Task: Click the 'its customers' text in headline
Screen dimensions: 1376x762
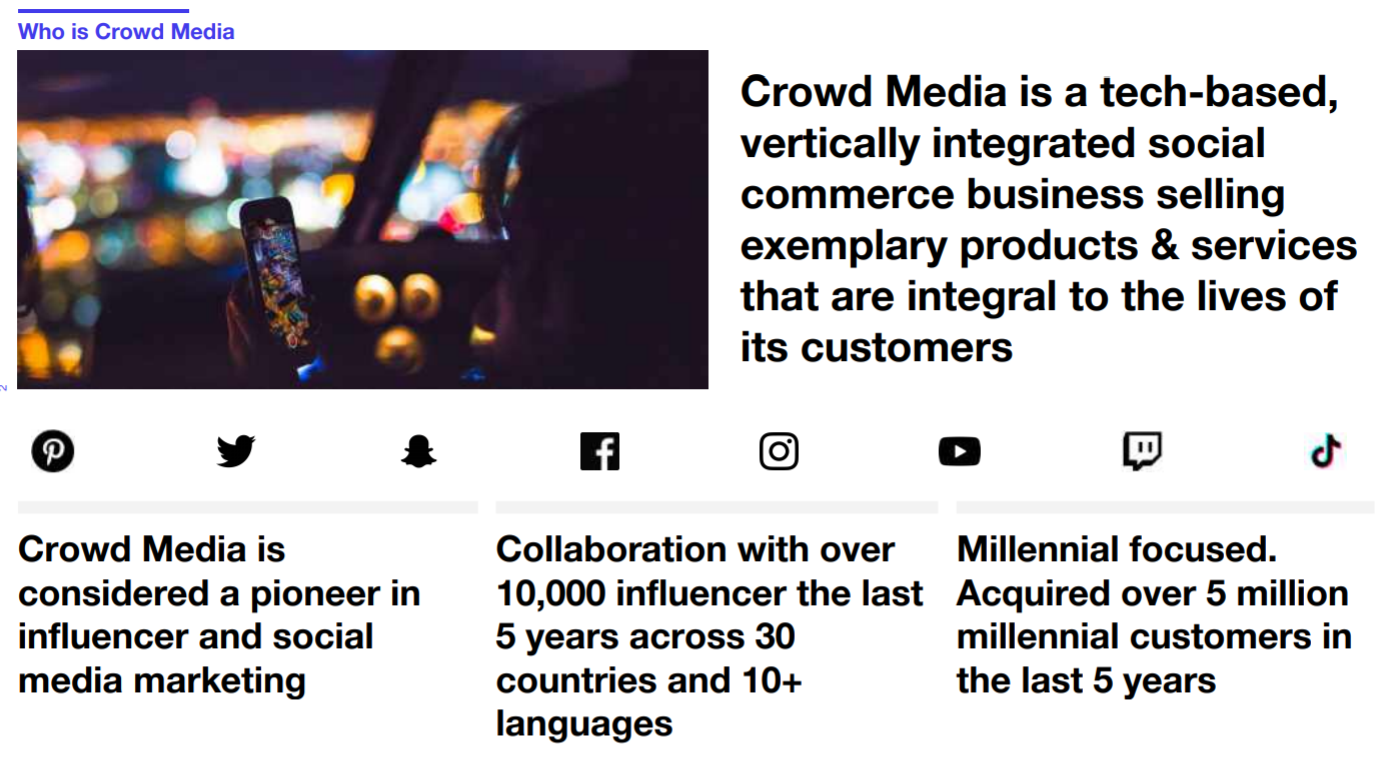Action: click(x=877, y=347)
